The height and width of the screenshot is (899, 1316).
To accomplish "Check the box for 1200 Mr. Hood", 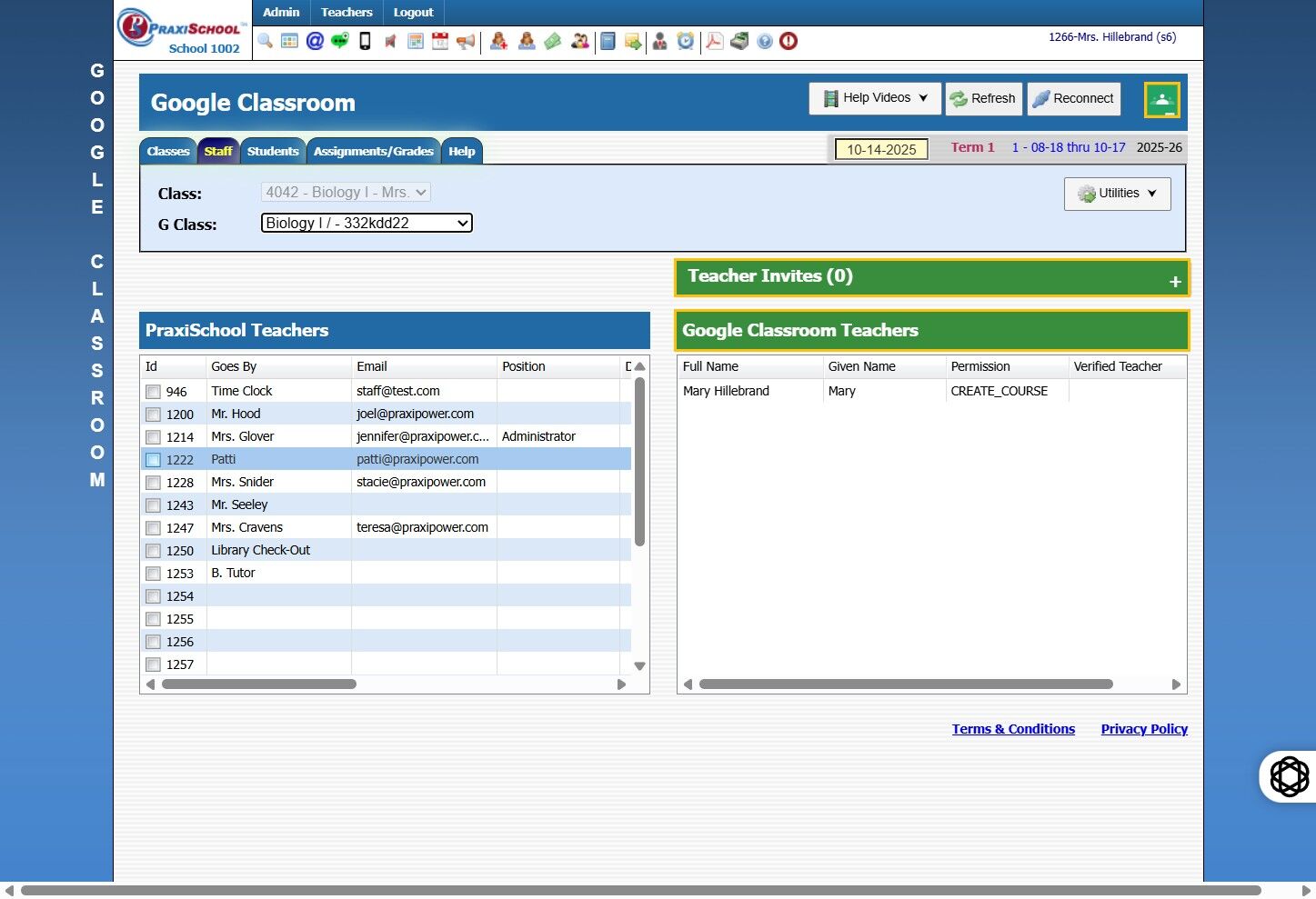I will (x=153, y=415).
